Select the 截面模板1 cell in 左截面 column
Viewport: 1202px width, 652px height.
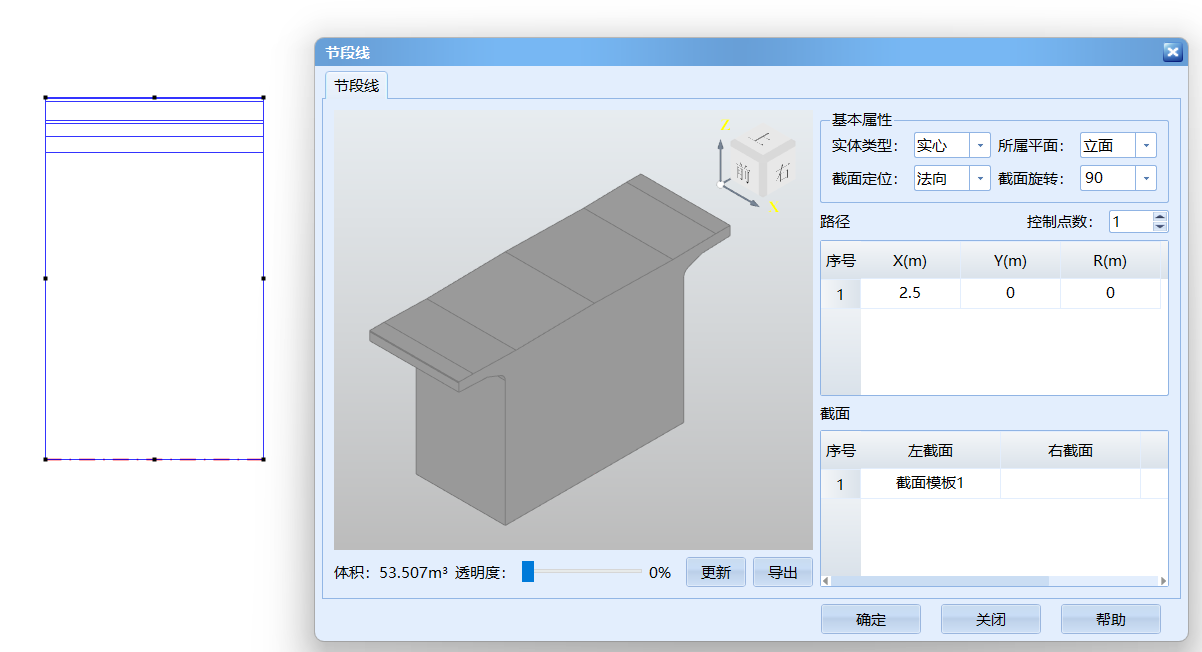(x=929, y=484)
